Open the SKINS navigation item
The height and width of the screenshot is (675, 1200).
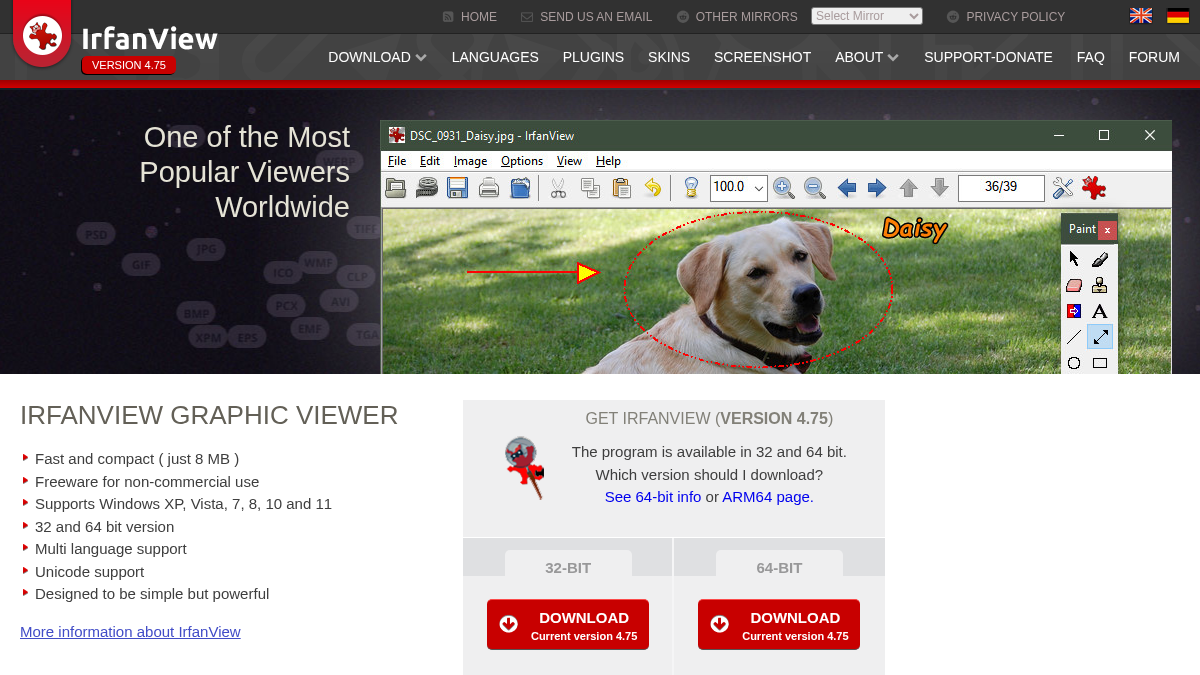(x=669, y=57)
